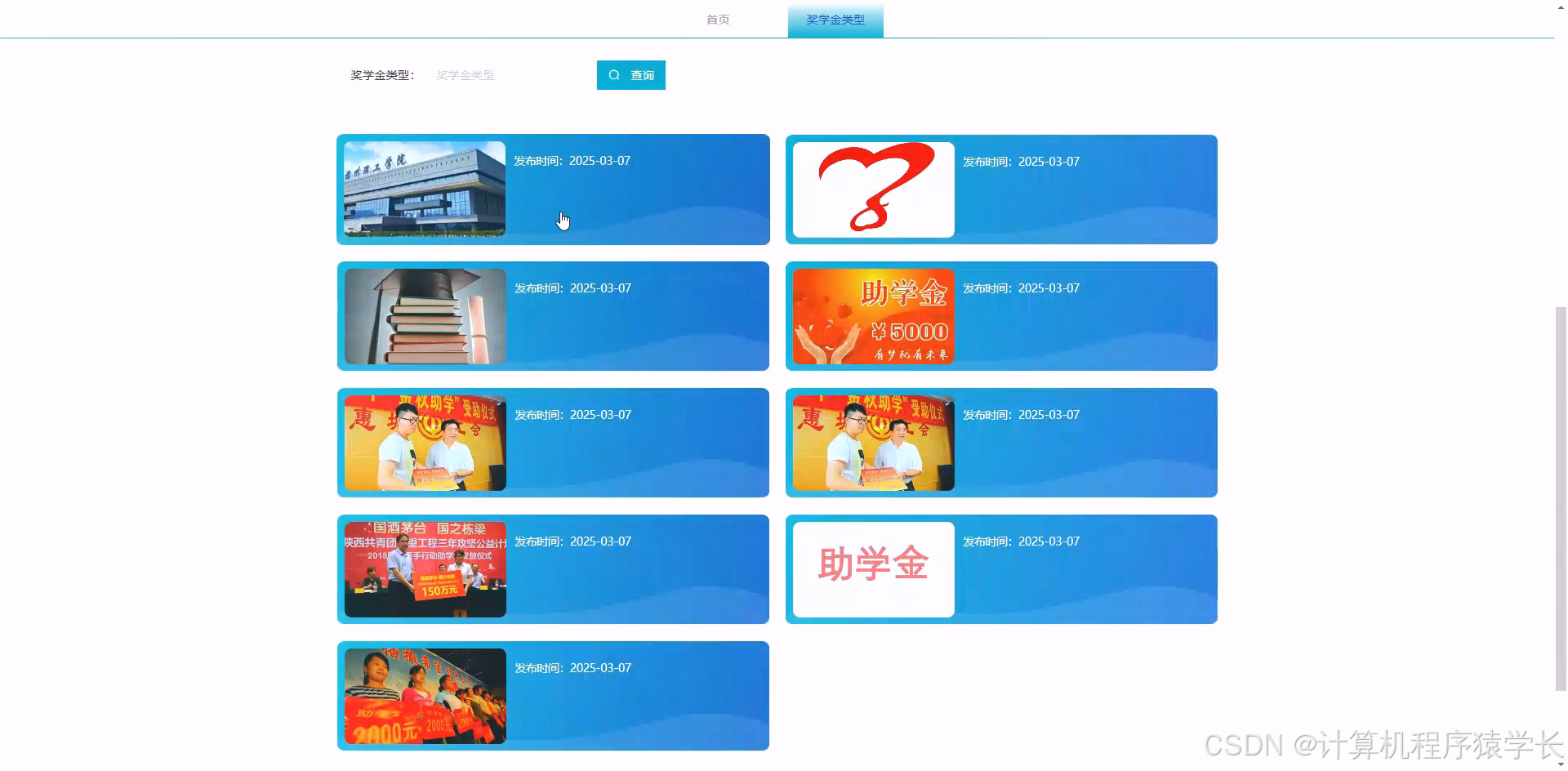The width and height of the screenshot is (1568, 771).
Task: Open the campus building scholarship card
Action: point(425,189)
